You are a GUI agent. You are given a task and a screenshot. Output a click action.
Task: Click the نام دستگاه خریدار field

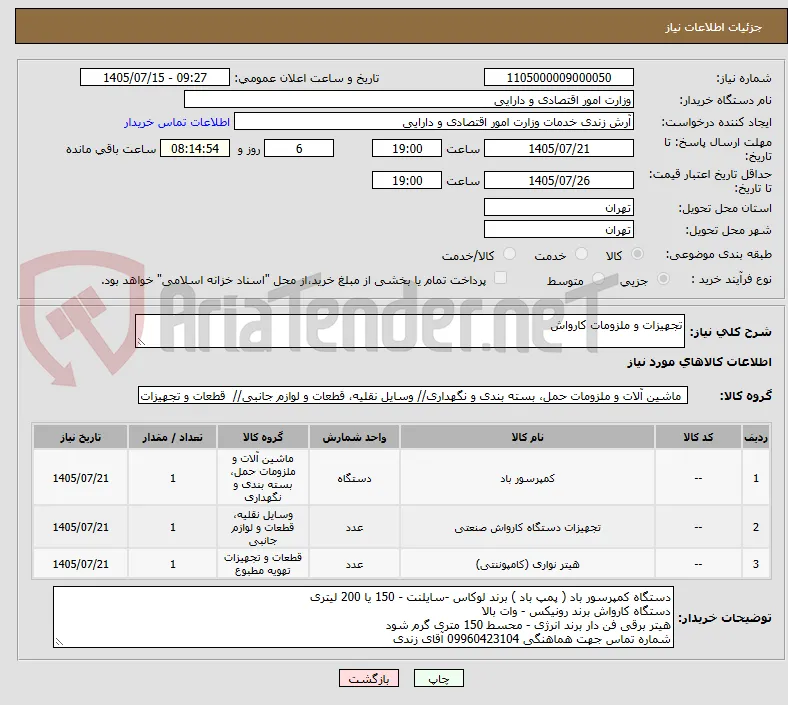pos(409,99)
